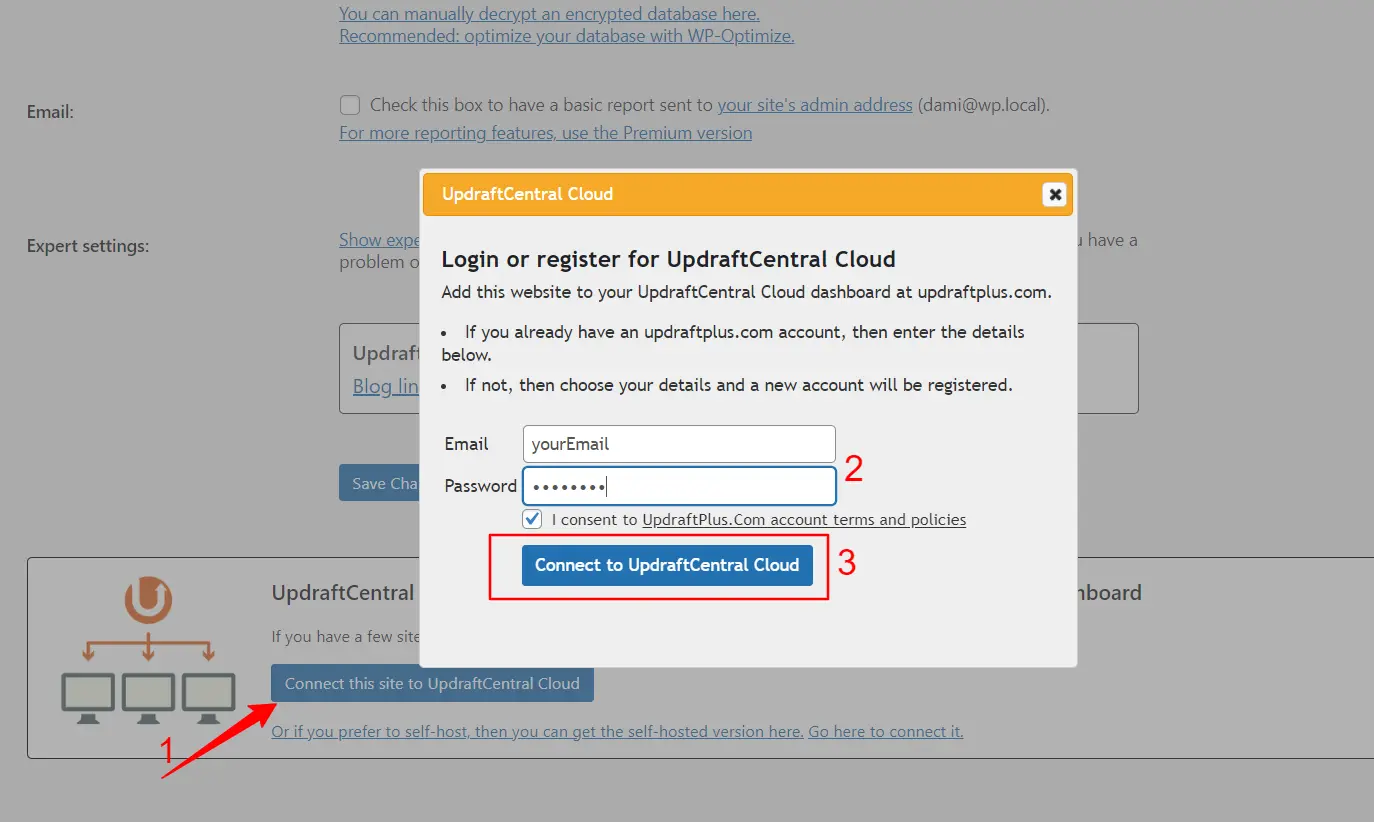This screenshot has height=822, width=1374.
Task: Open UpdraftPlus.Com account terms and policies link
Action: (804, 520)
